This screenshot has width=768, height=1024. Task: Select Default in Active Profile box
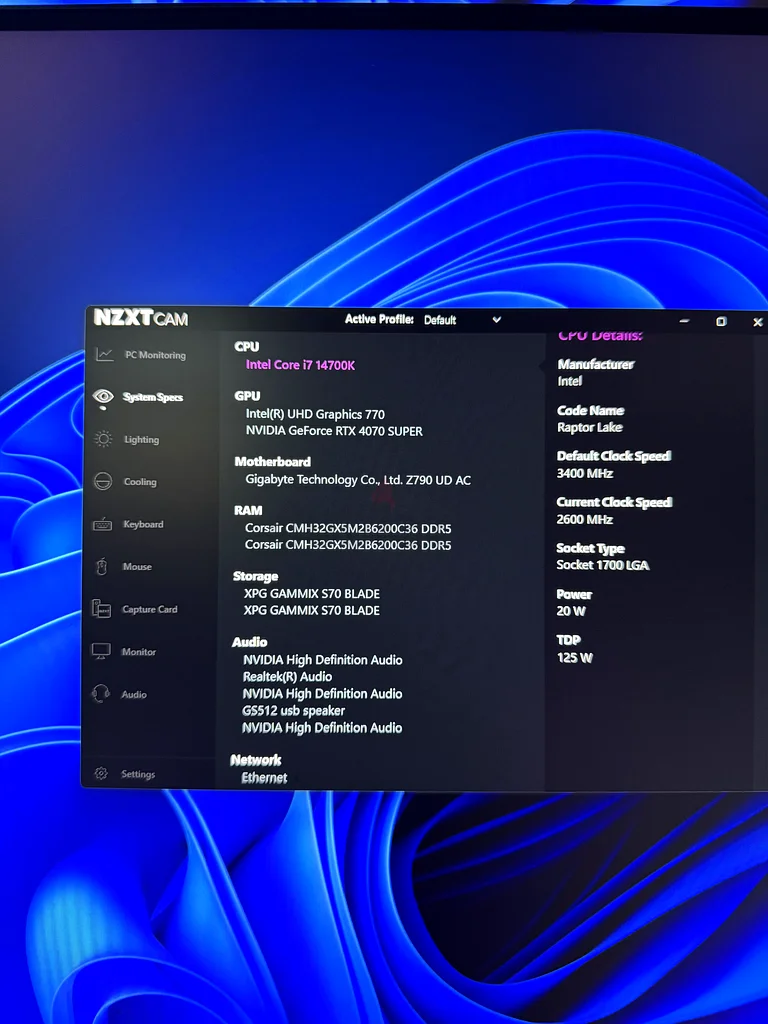click(x=440, y=320)
